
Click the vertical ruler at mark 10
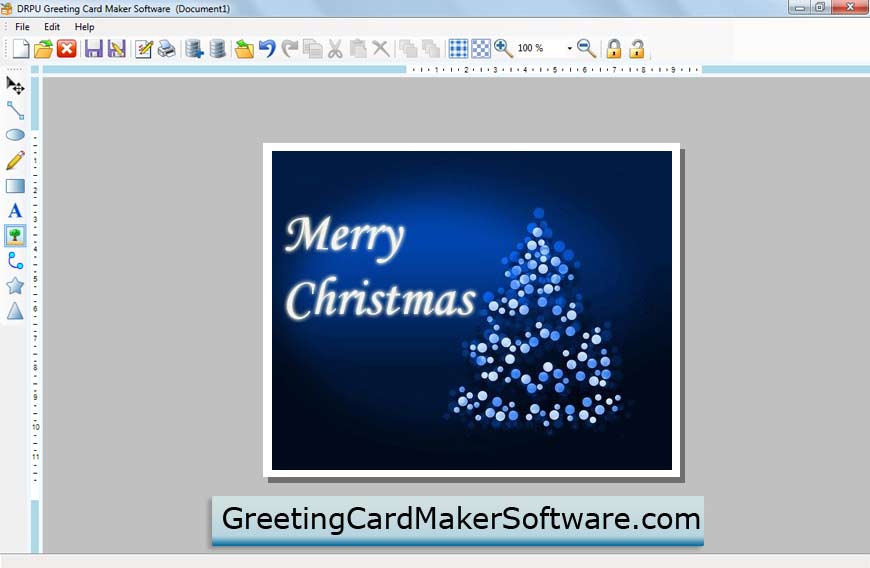tap(36, 427)
